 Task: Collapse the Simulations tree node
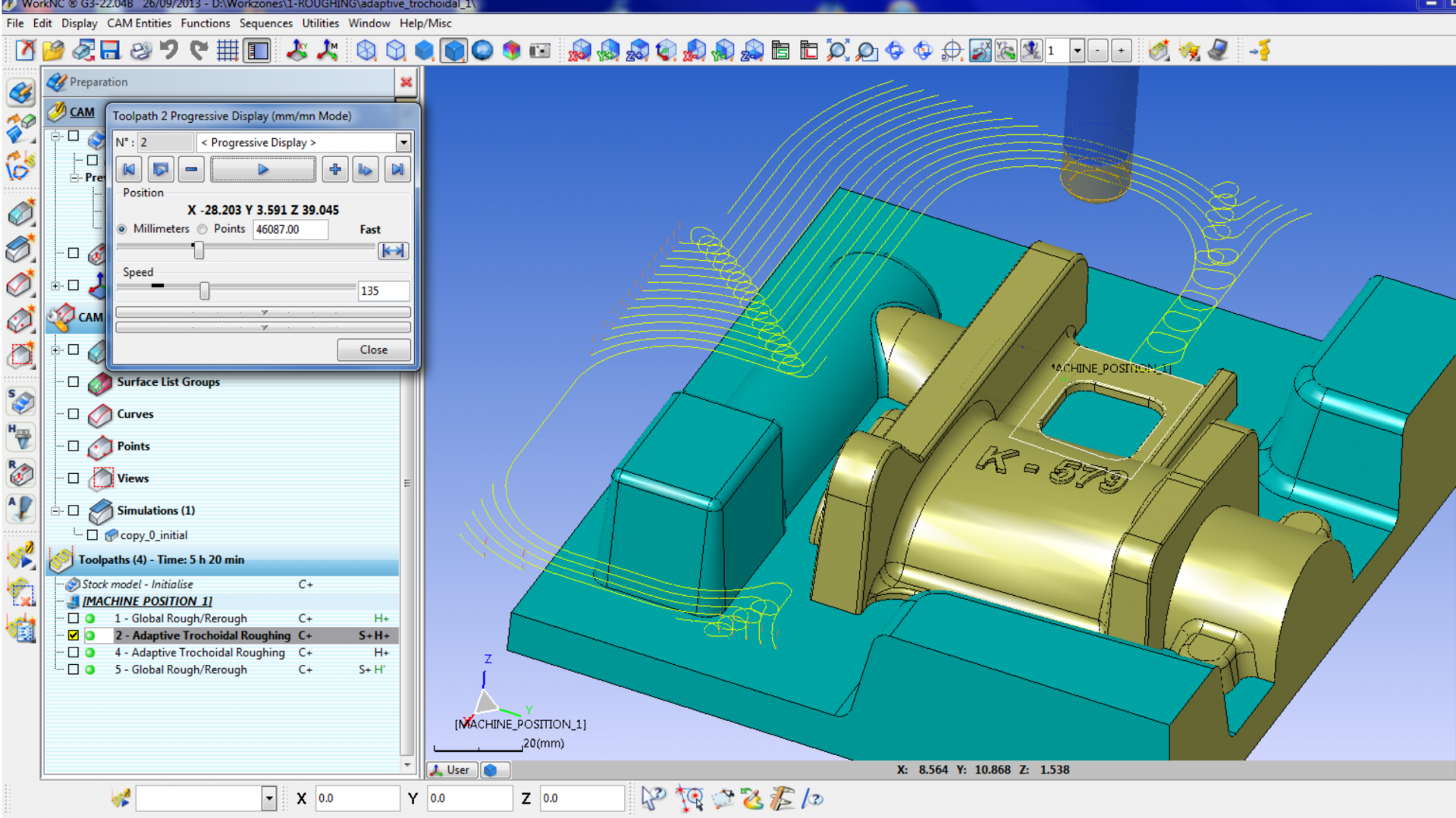[55, 511]
